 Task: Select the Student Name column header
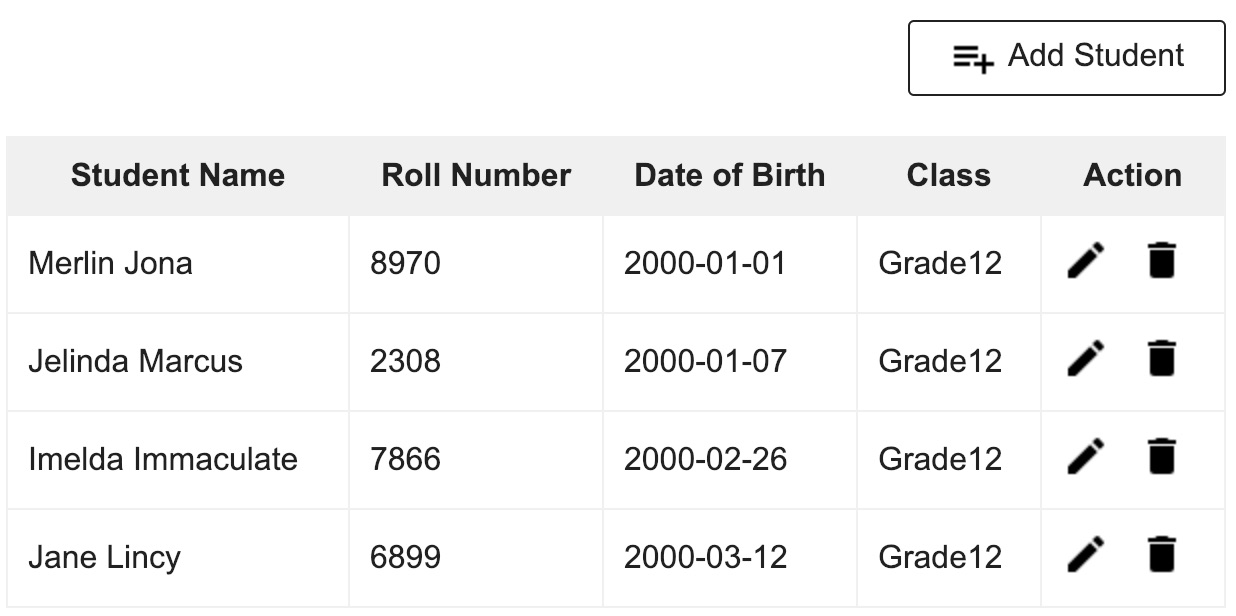tap(178, 176)
